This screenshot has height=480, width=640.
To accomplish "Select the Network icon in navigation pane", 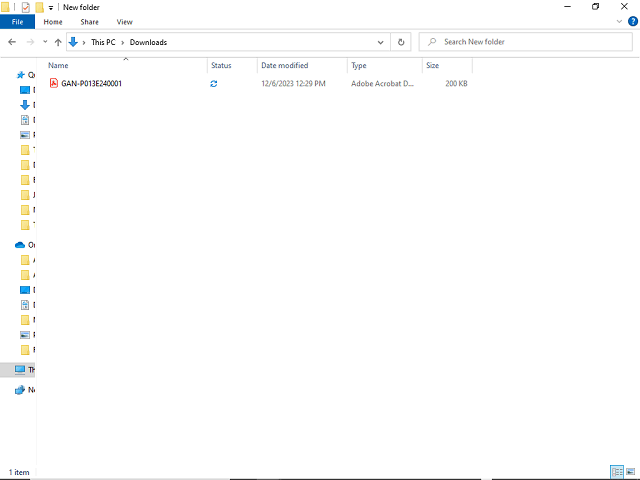I will click(x=20, y=390).
